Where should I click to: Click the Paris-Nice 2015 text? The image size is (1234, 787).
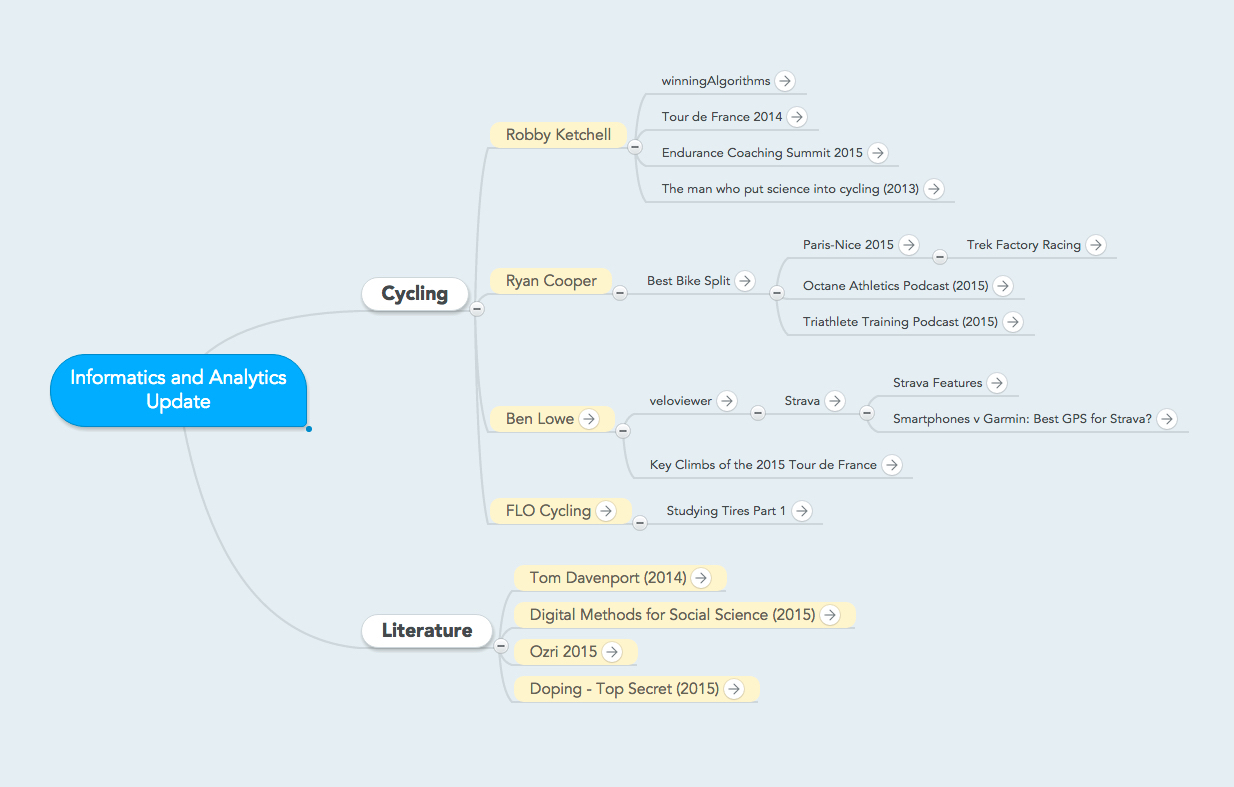848,245
